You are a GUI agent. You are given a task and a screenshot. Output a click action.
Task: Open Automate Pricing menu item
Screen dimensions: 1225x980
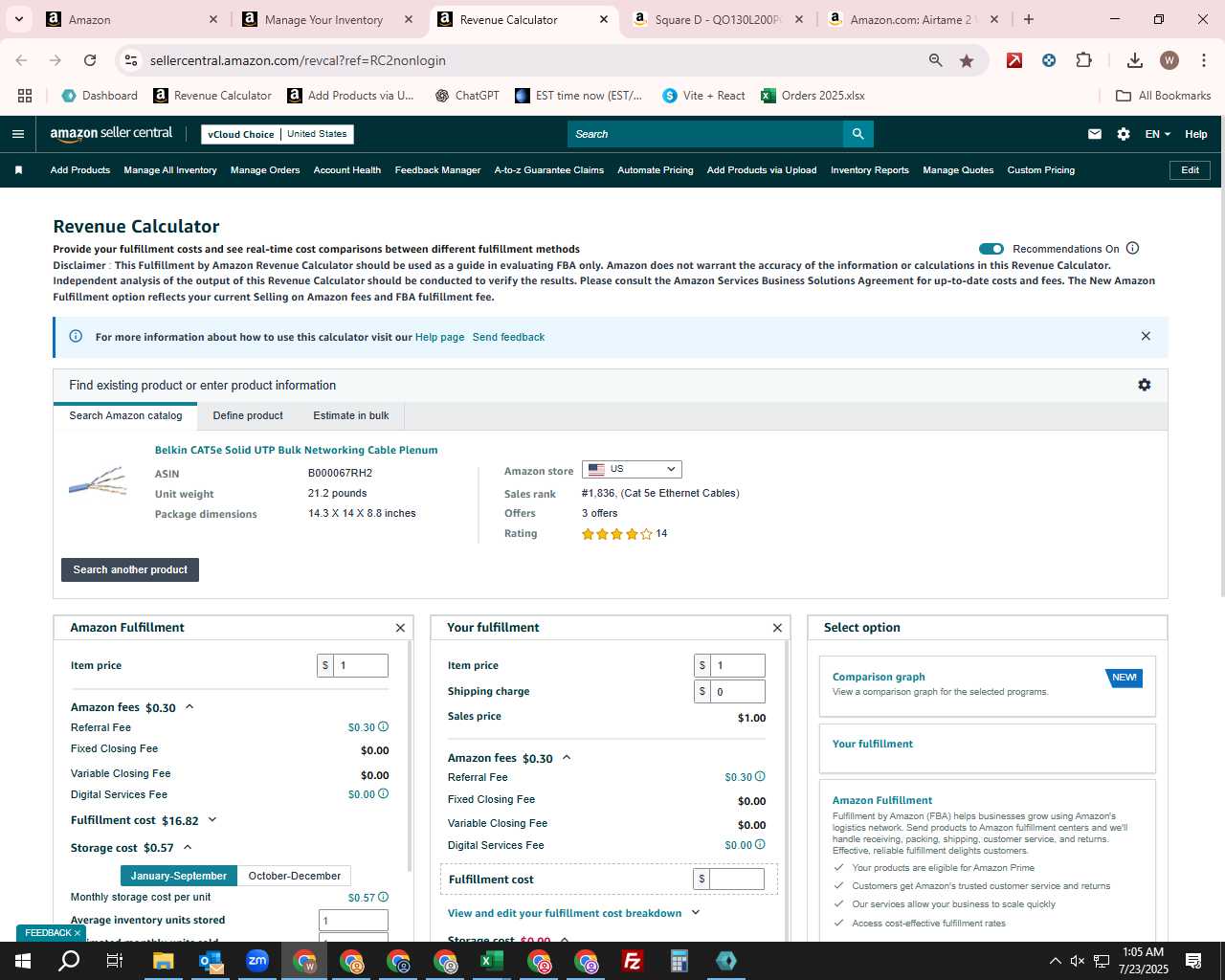coord(656,170)
